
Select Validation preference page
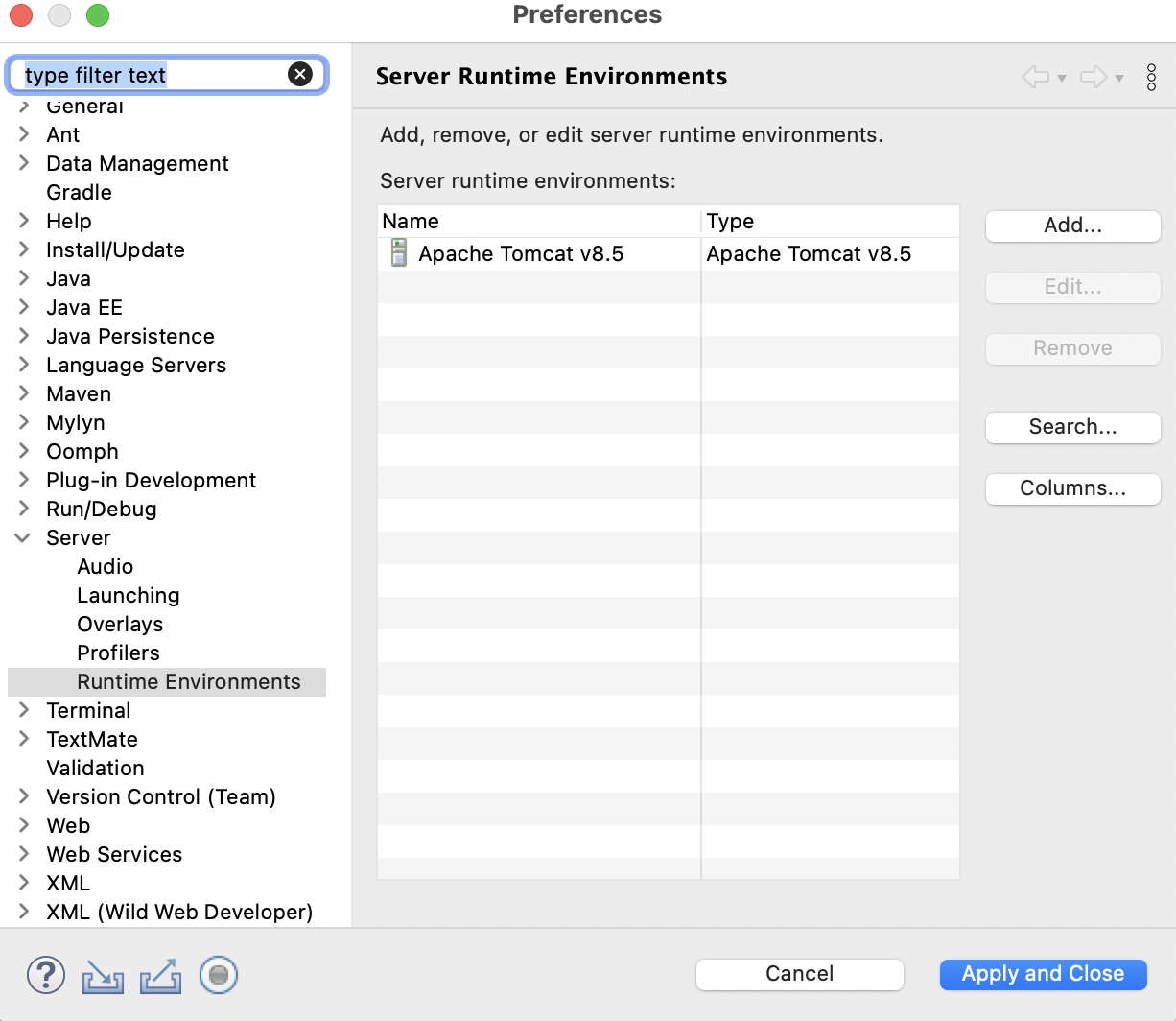click(95, 768)
